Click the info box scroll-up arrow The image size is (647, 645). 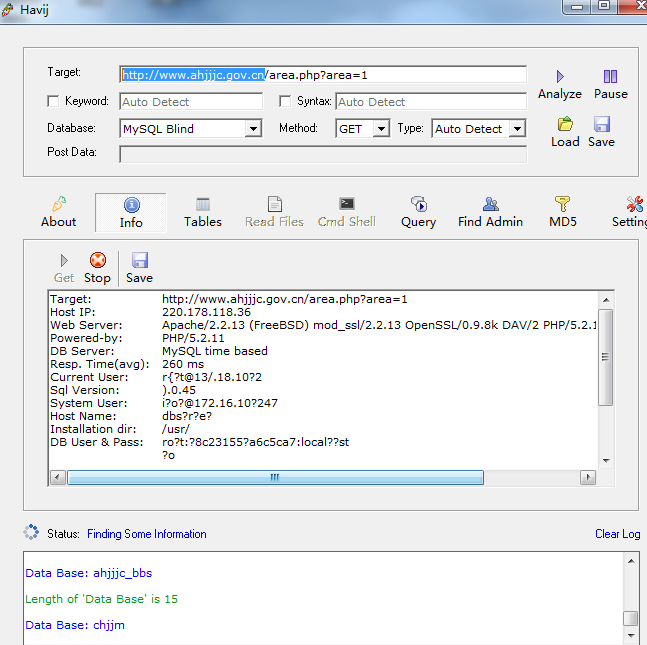[x=606, y=300]
